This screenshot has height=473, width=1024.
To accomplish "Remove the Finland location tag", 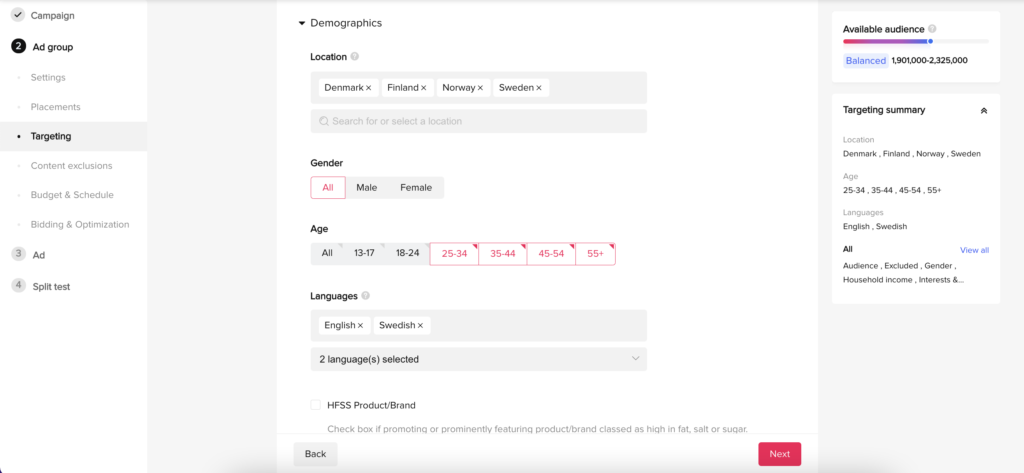I will [423, 88].
